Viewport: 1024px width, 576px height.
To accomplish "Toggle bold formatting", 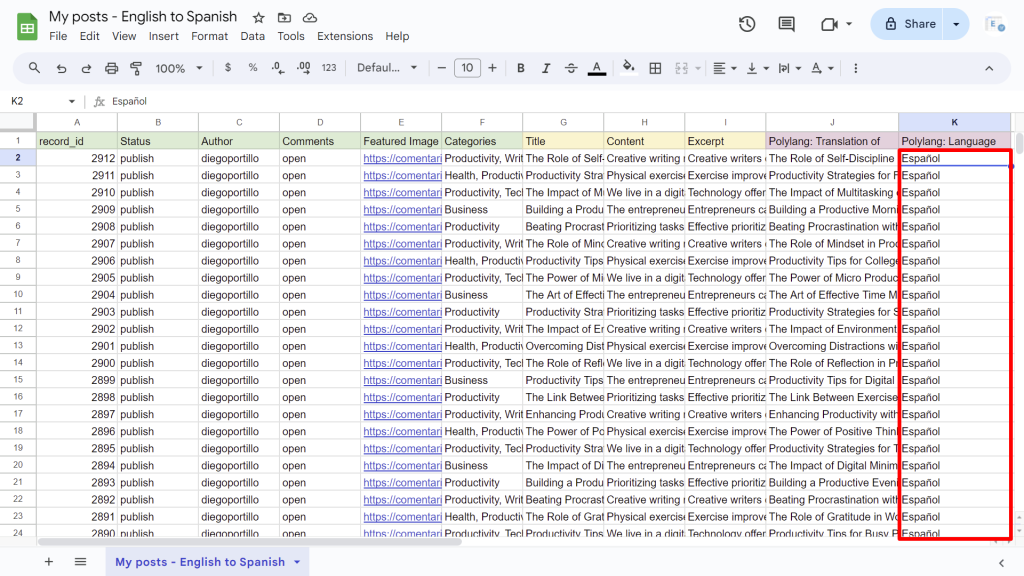I will pyautogui.click(x=520, y=68).
